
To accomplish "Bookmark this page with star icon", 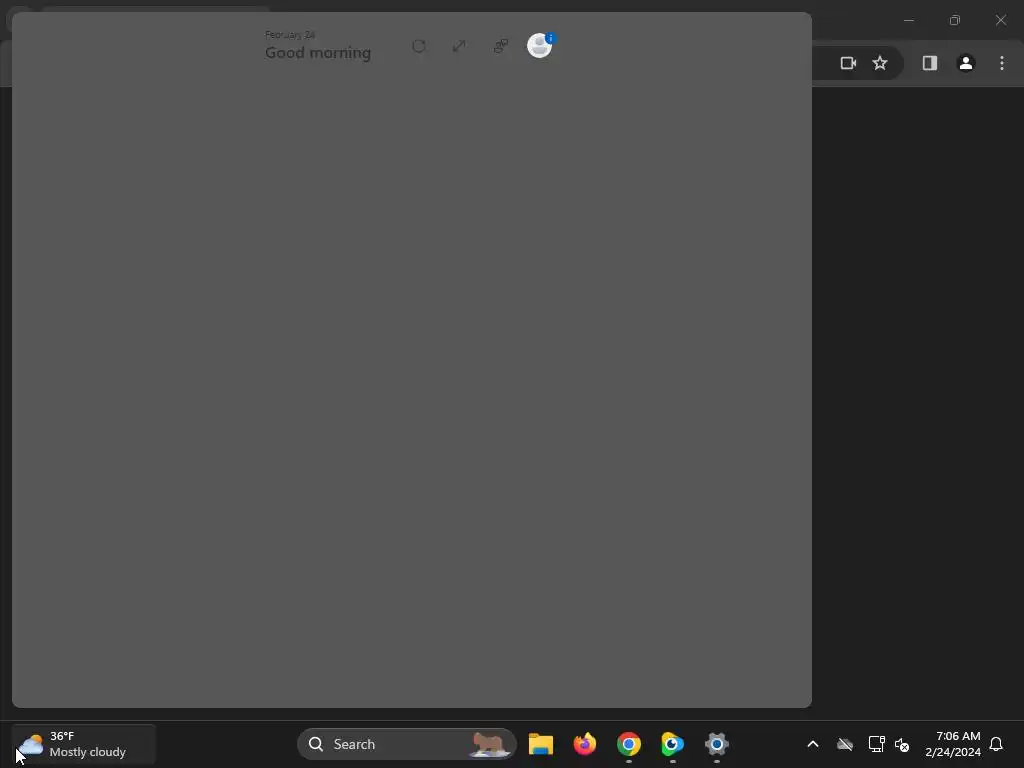I will [880, 63].
